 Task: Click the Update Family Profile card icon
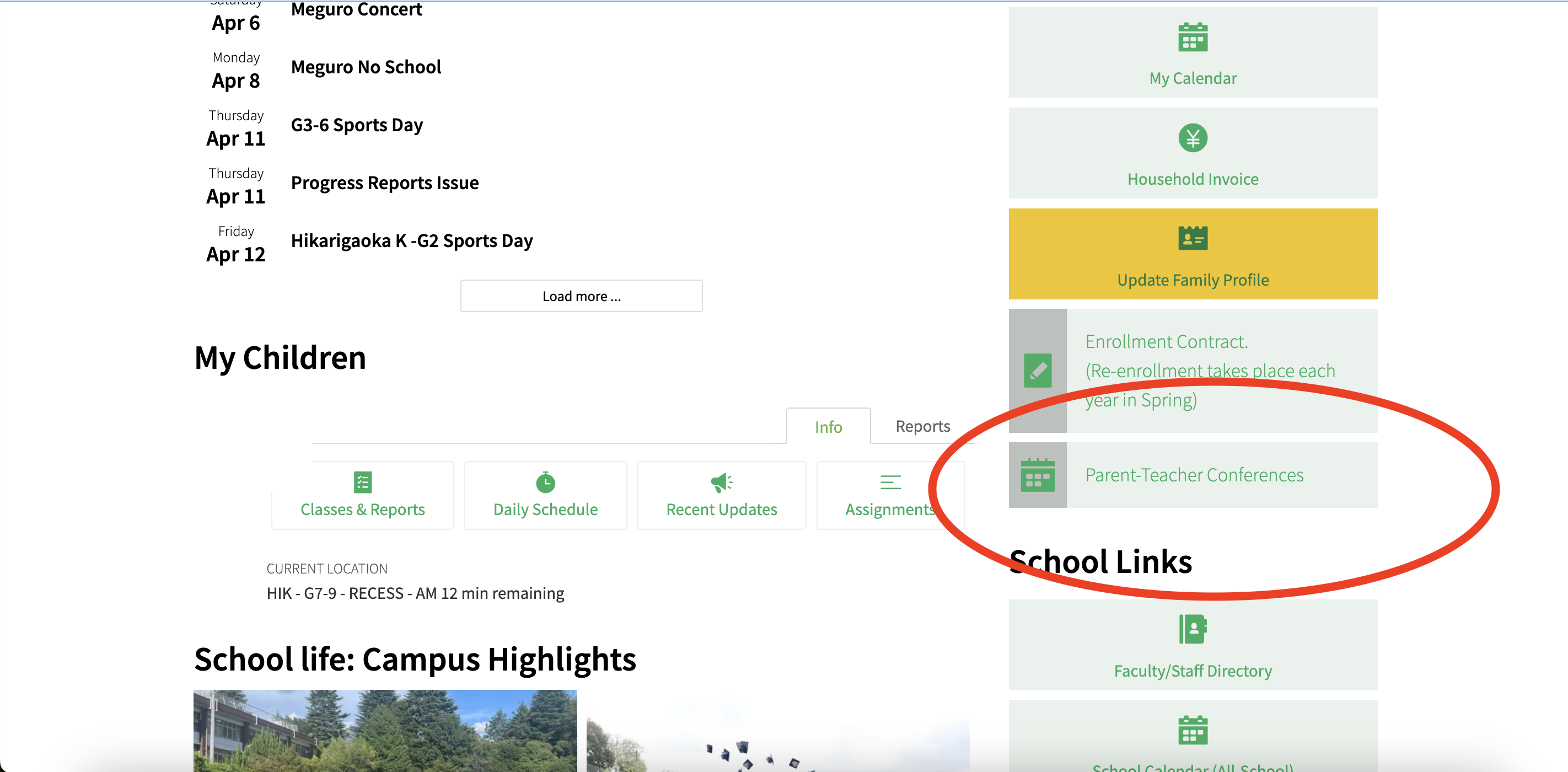(1193, 238)
